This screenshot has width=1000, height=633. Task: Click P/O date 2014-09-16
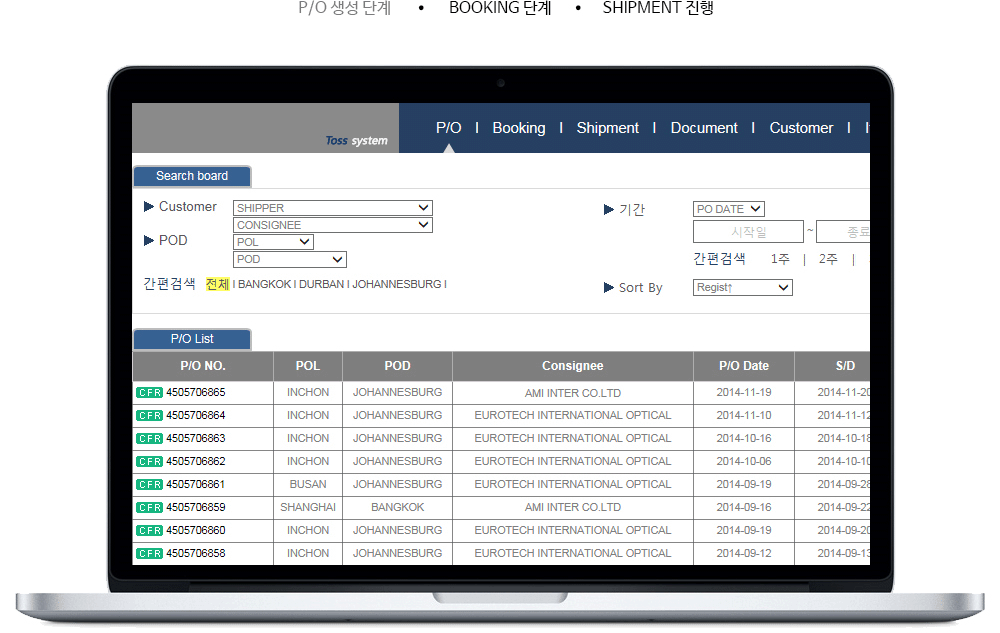click(744, 507)
